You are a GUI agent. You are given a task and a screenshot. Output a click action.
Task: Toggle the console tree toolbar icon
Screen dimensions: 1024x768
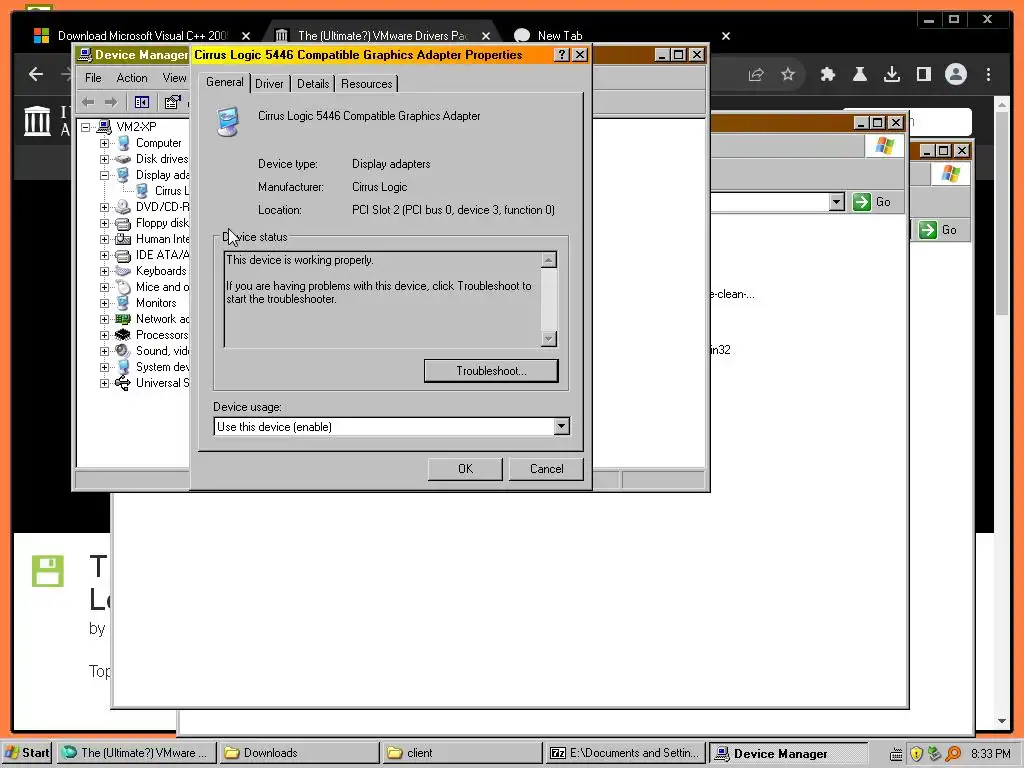pos(141,102)
